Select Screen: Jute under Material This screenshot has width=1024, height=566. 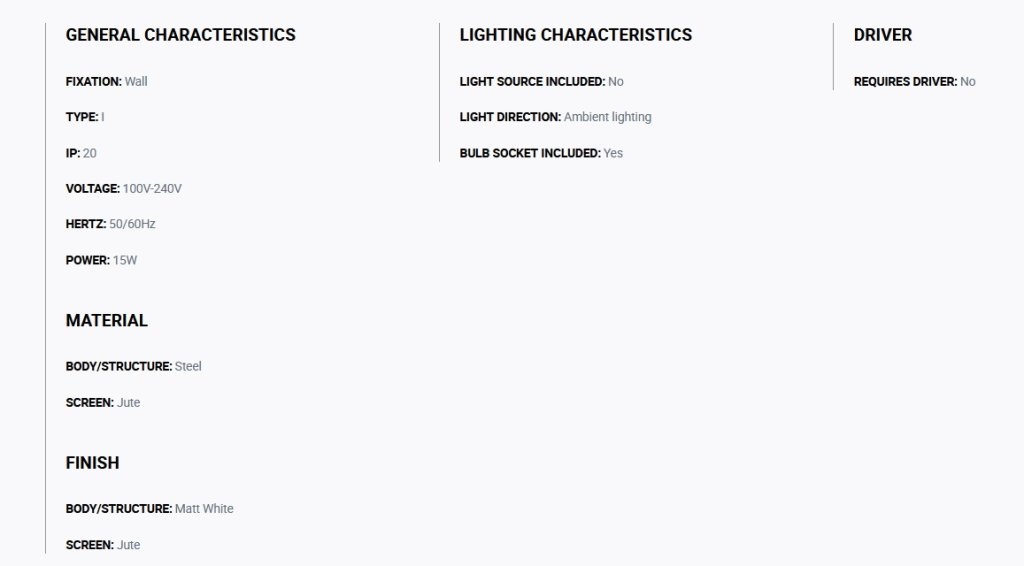coord(103,403)
